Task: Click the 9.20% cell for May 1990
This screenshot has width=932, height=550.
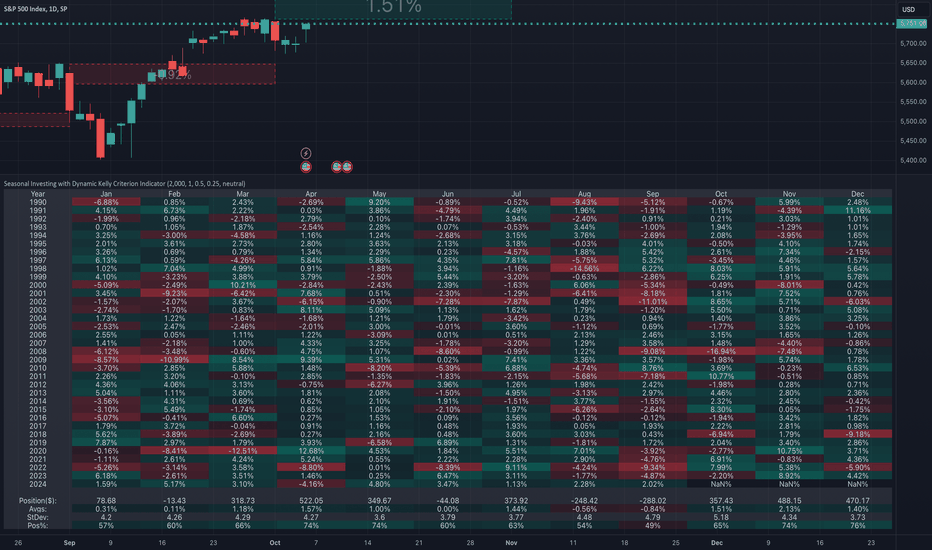Action: [379, 202]
